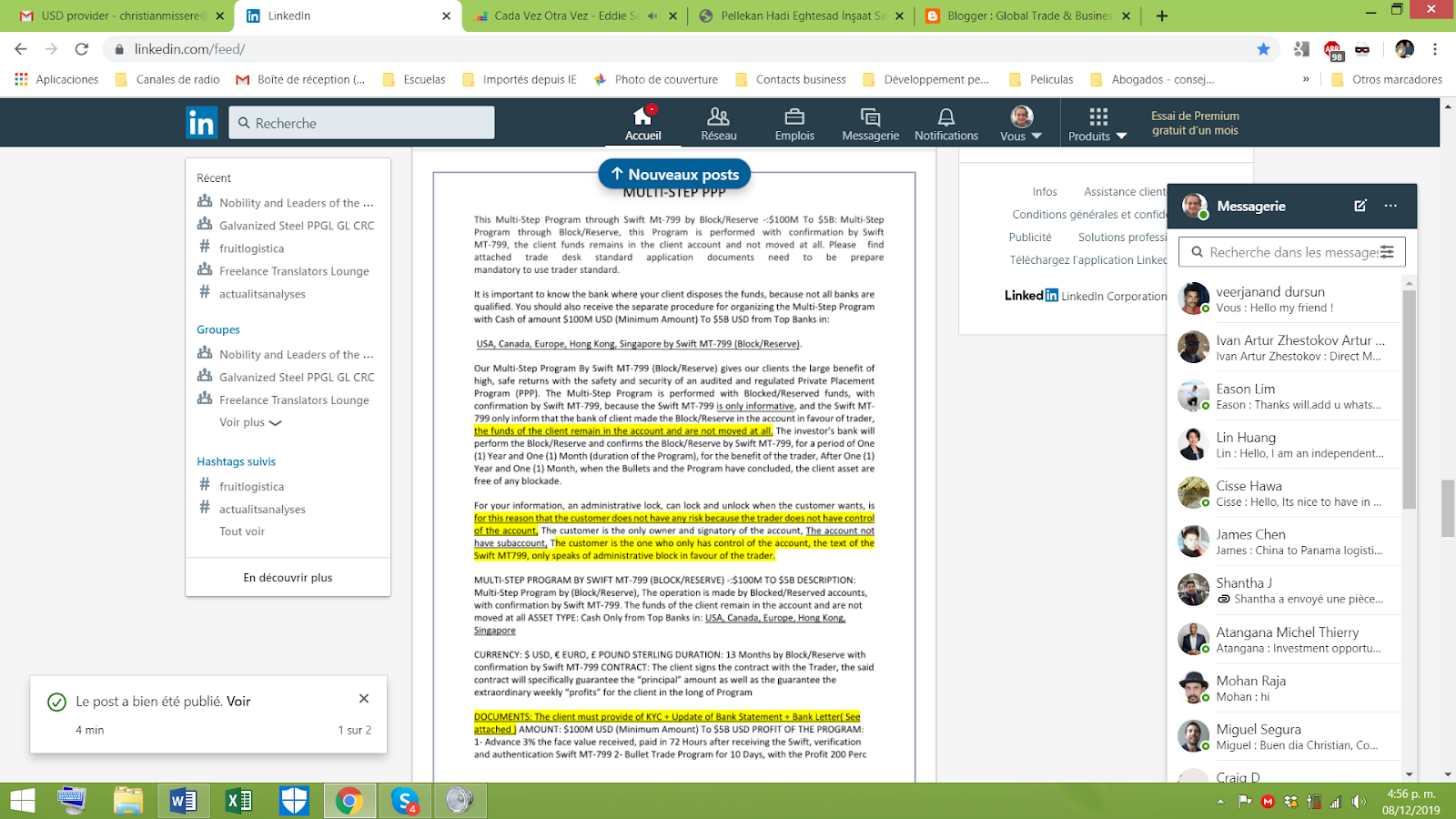Click the LinkedIn logo in the navigation bar

tap(201, 122)
